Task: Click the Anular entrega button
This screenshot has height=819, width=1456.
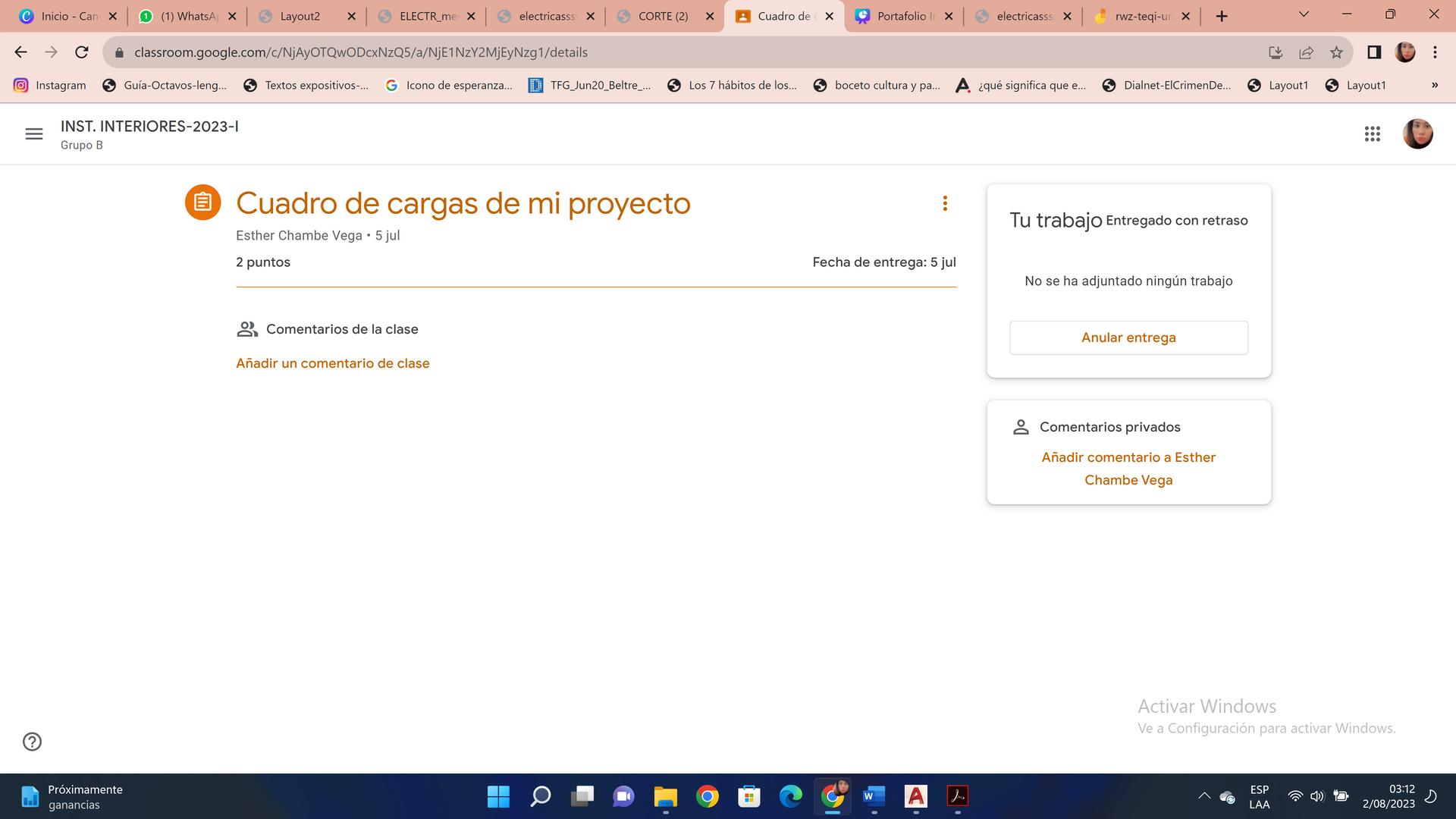Action: pyautogui.click(x=1128, y=337)
